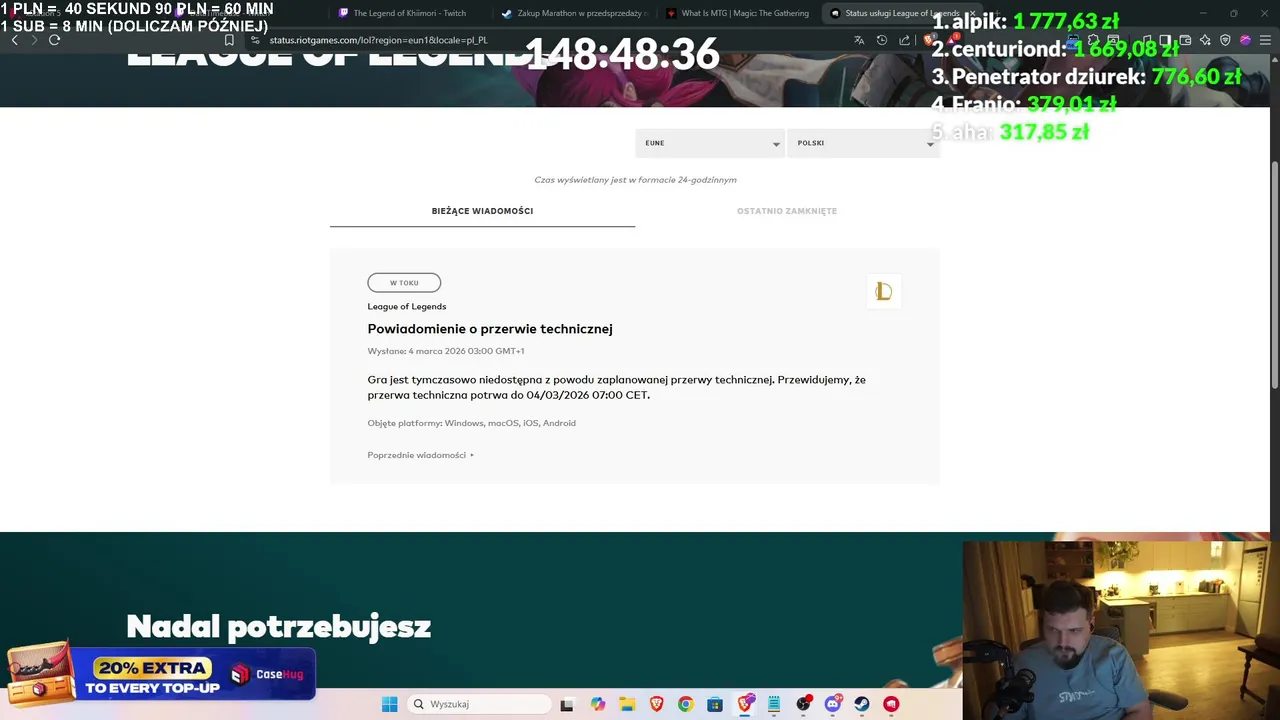Screen dimensions: 1280x720
Task: Click 'Czas wyświetlany jest w formacie 24-godzinnym' note
Action: tap(635, 180)
